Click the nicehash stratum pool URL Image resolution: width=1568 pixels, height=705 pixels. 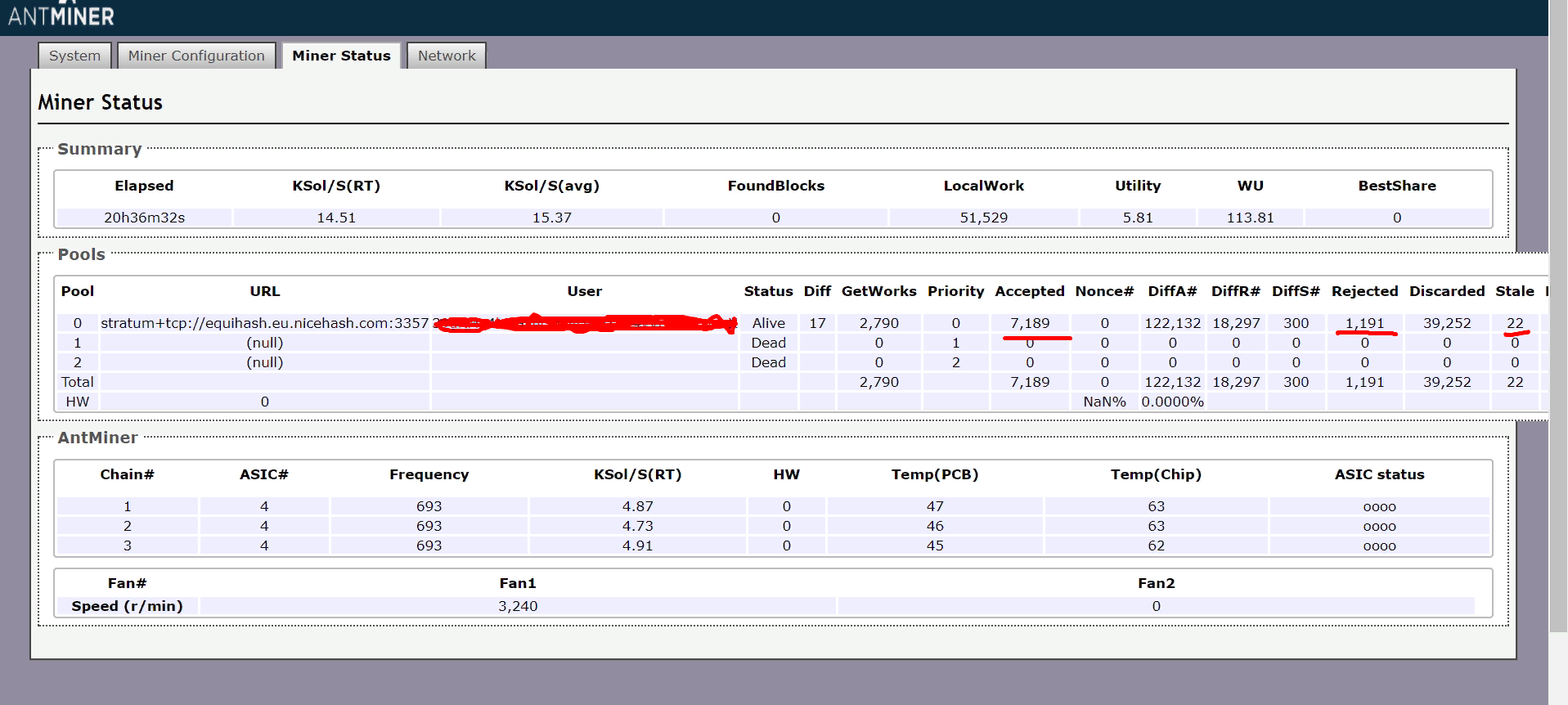(x=264, y=323)
